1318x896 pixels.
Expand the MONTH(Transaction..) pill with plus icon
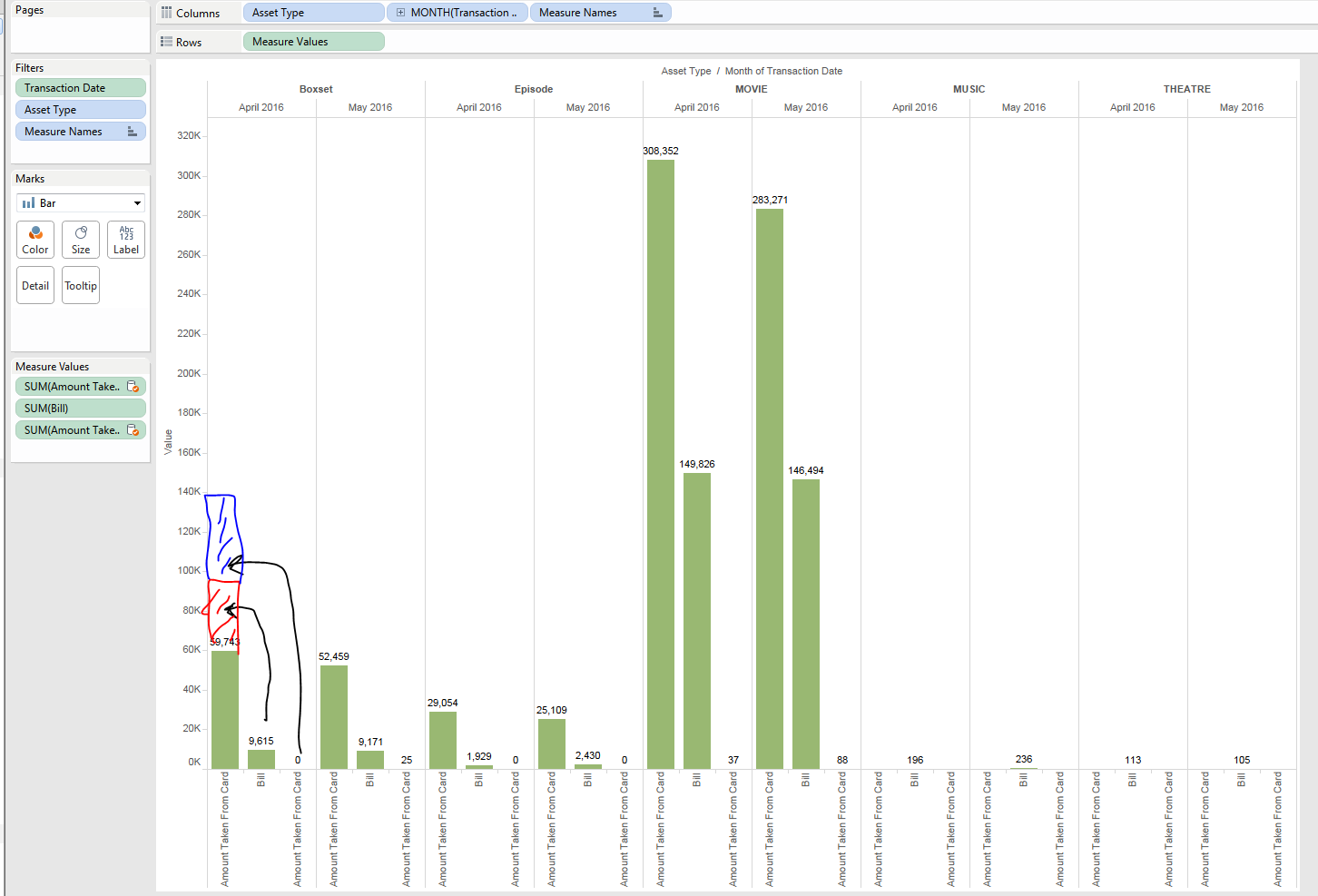click(400, 13)
